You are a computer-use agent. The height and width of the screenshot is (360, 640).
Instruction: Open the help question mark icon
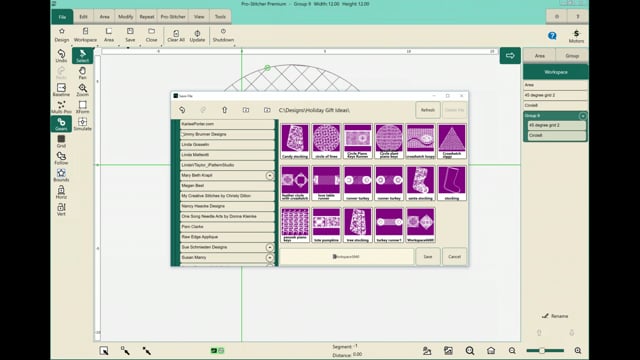[552, 36]
